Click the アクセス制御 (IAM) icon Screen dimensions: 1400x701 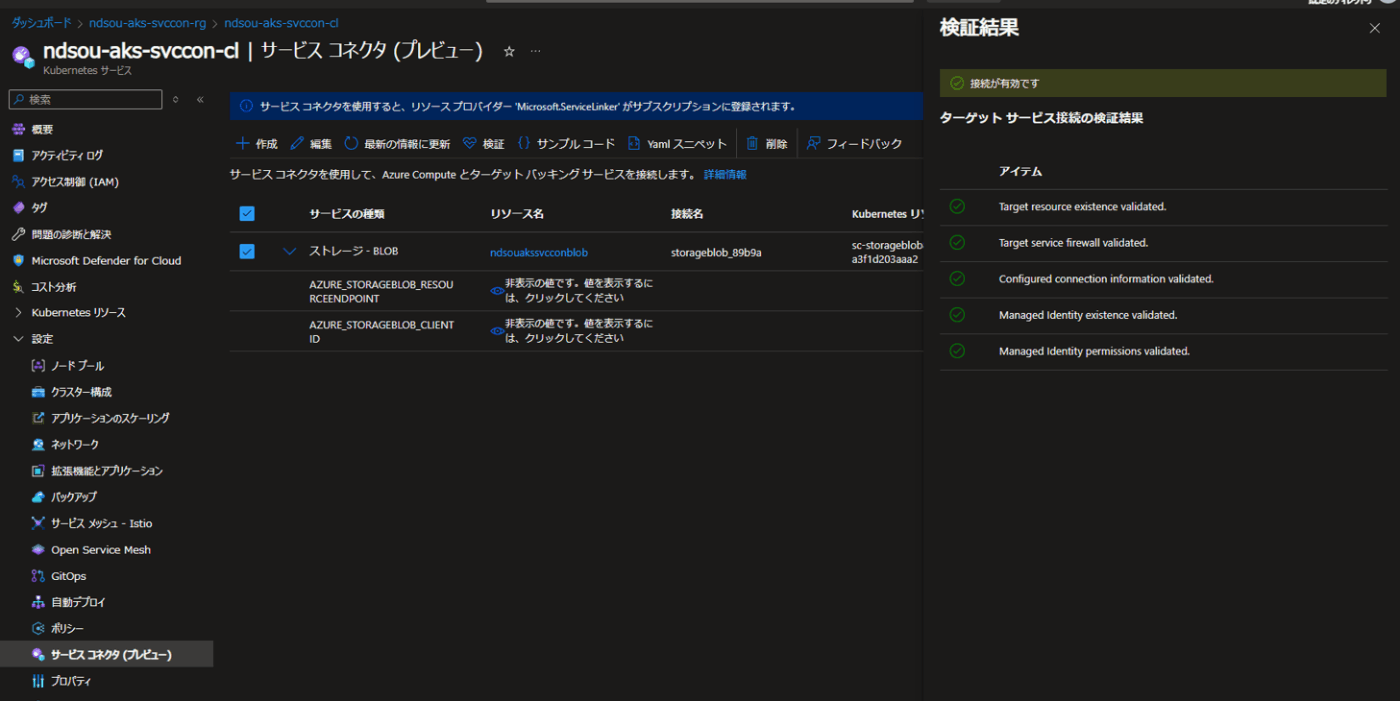point(18,182)
